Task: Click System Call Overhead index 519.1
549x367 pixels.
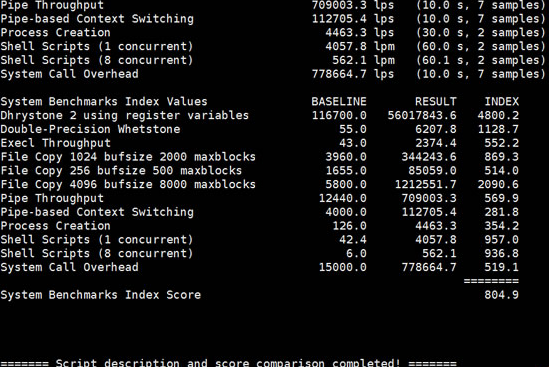Action: pyautogui.click(x=502, y=268)
